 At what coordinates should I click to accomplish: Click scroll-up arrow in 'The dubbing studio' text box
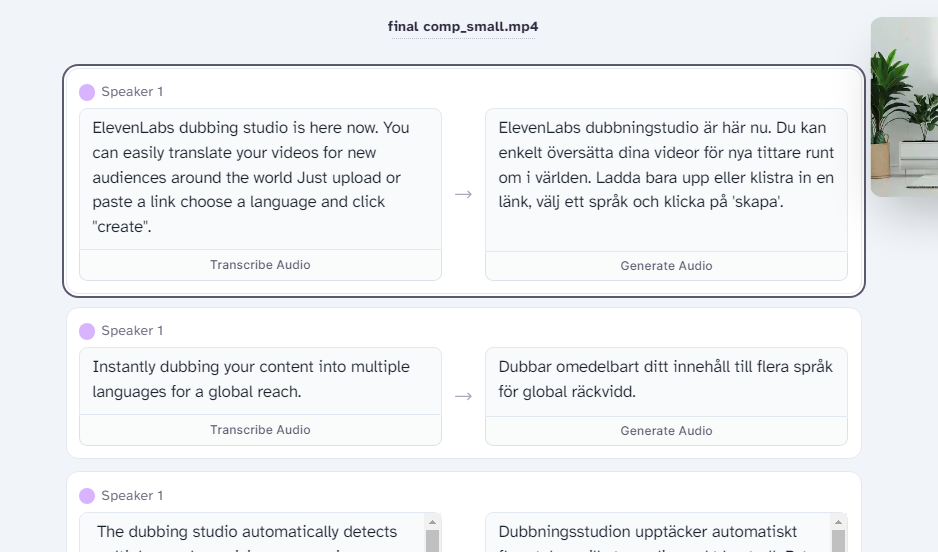pyautogui.click(x=433, y=522)
